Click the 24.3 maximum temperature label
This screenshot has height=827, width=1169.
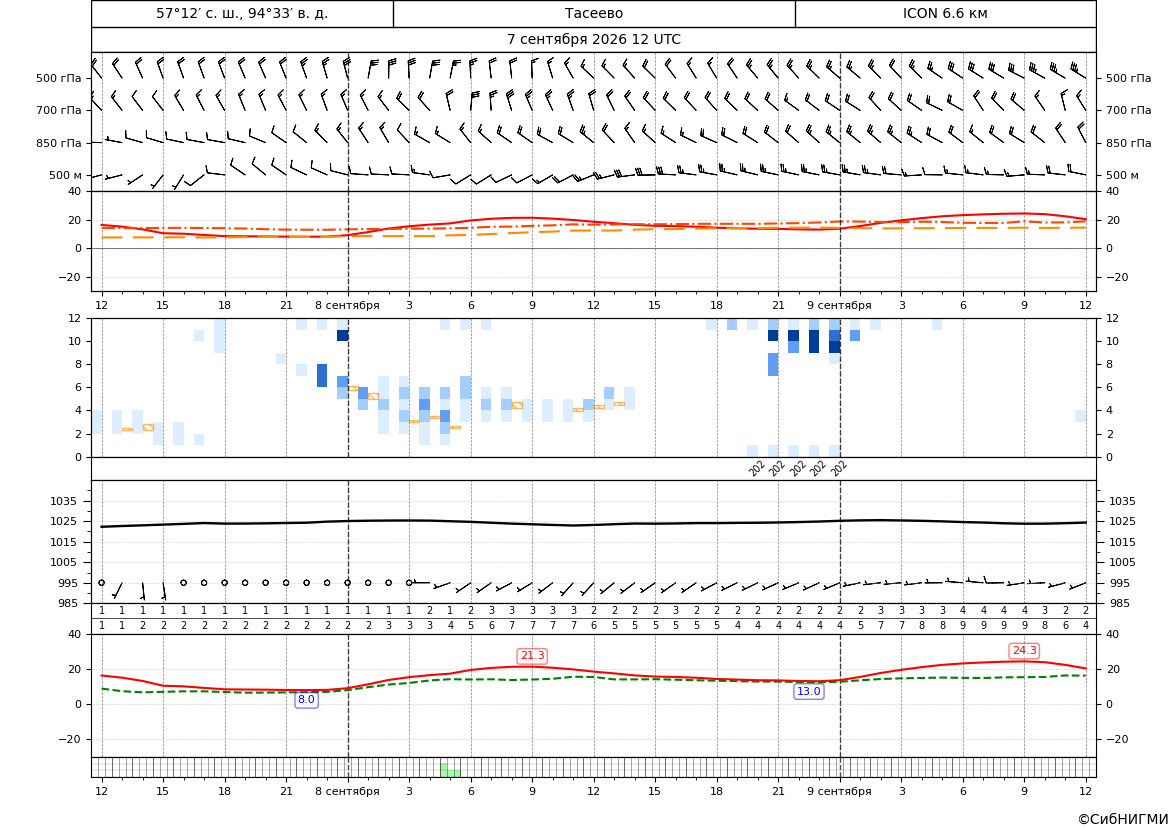click(x=1024, y=650)
